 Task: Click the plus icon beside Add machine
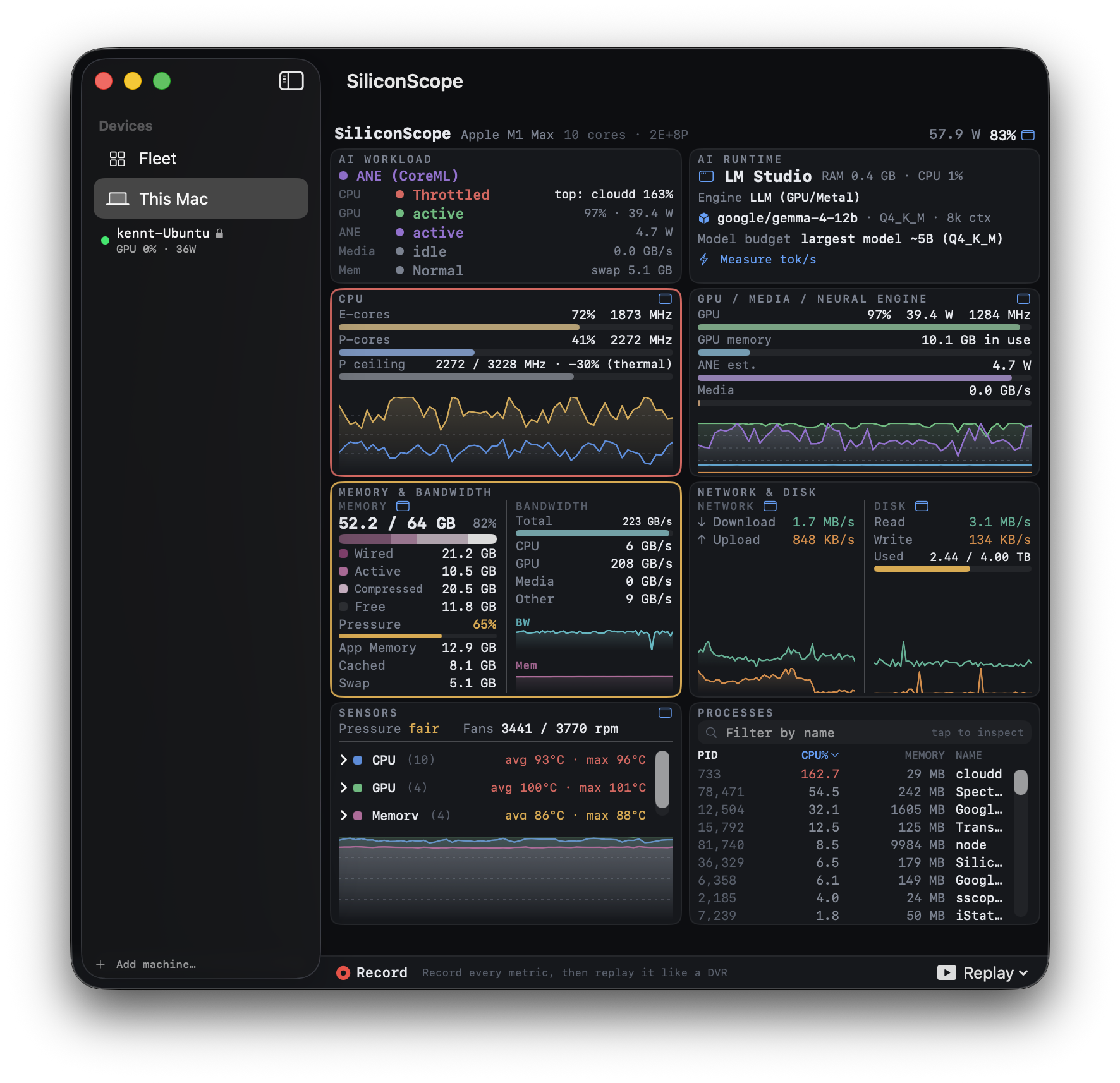point(100,964)
